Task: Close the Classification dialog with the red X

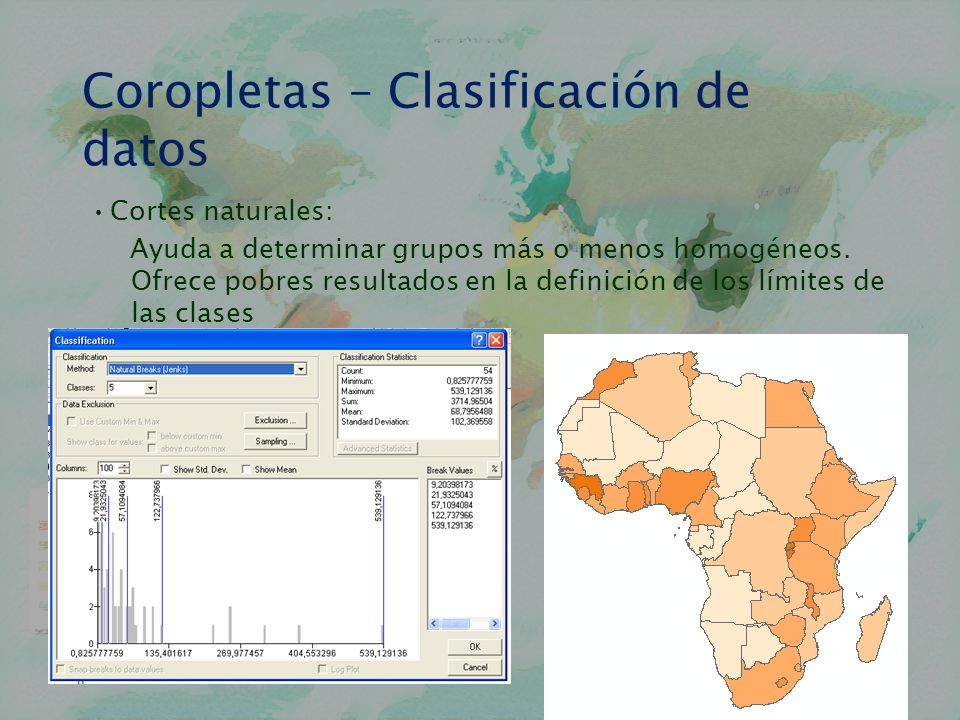Action: (496, 340)
